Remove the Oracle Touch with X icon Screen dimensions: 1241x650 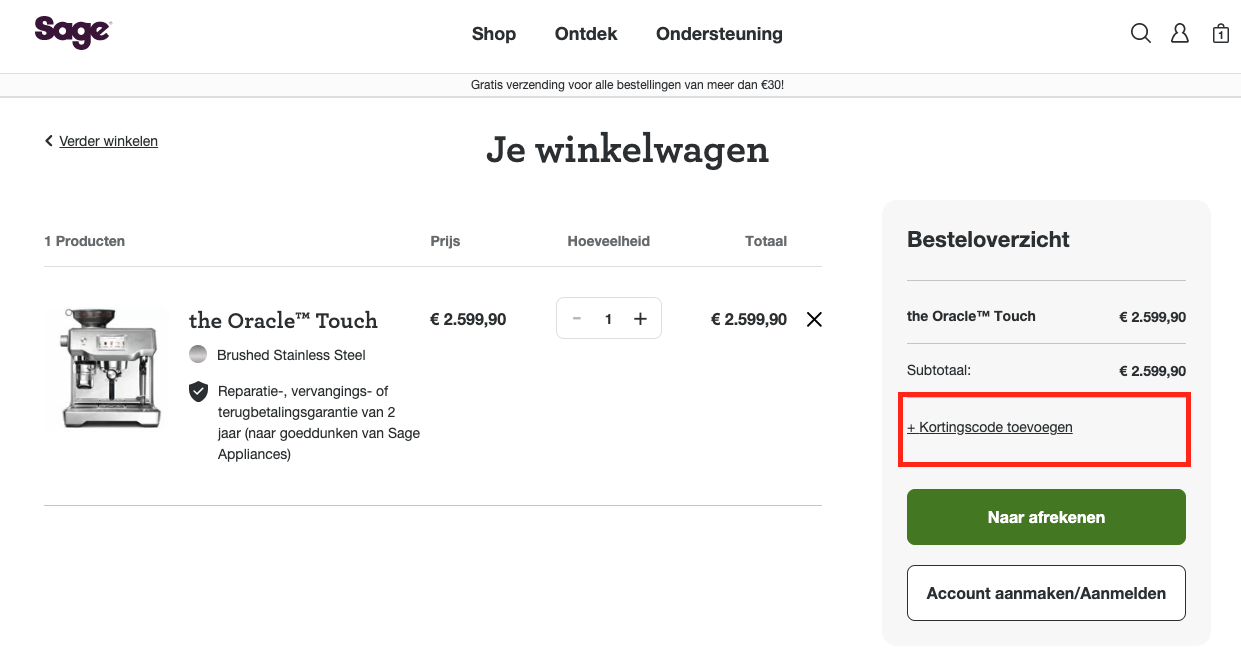pyautogui.click(x=814, y=319)
